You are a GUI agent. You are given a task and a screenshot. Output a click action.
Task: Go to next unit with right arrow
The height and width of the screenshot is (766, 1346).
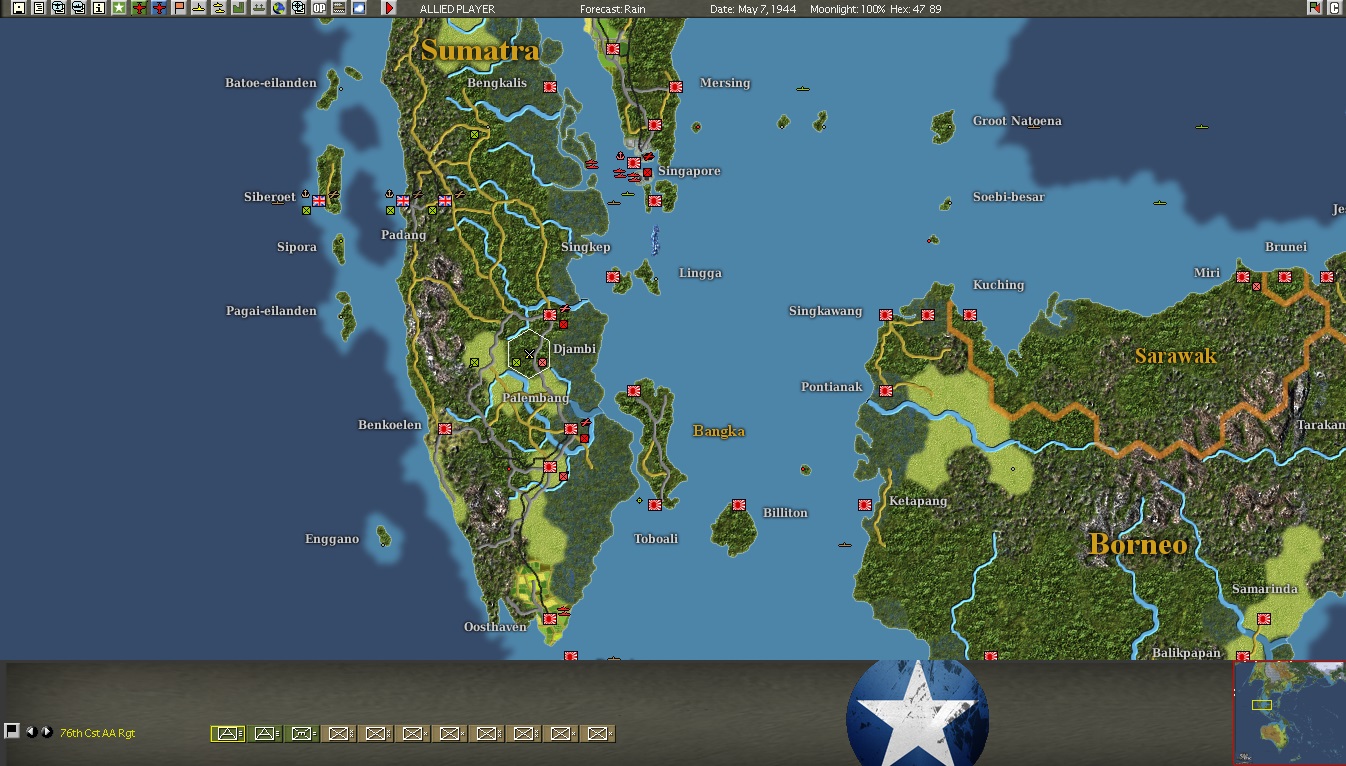coord(46,732)
